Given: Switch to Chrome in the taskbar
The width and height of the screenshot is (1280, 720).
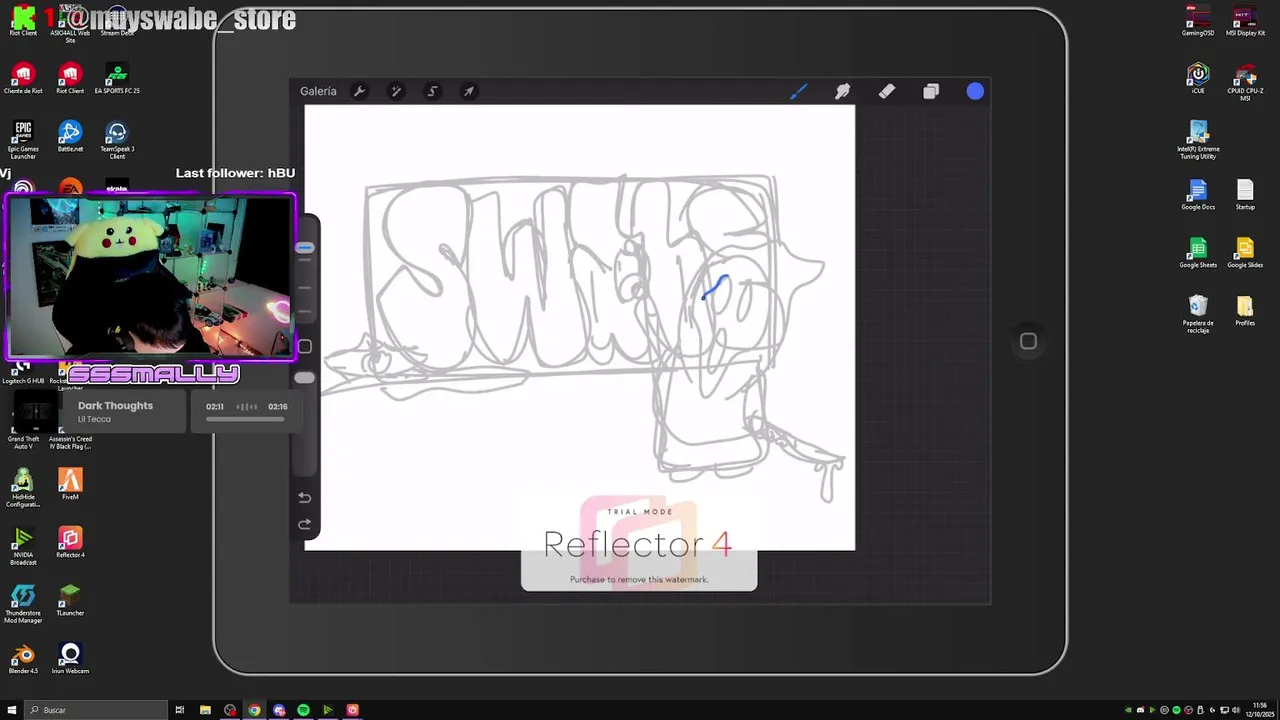Looking at the screenshot, I should click(254, 710).
